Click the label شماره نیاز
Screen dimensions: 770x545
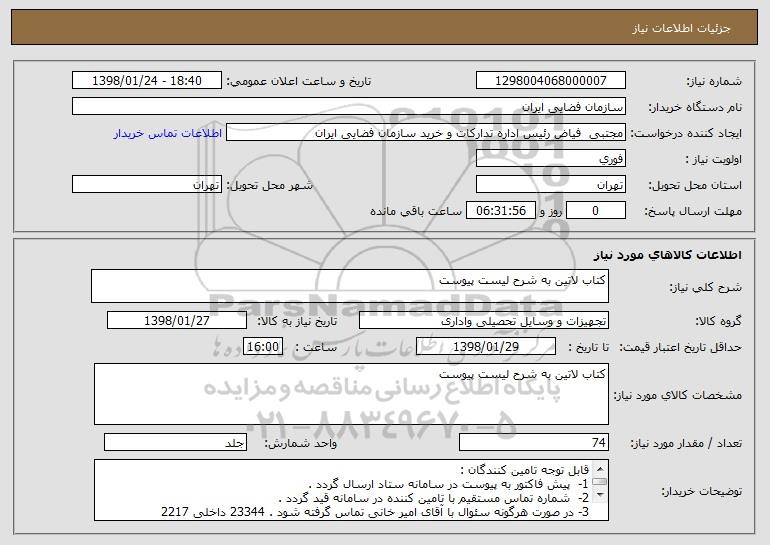click(x=714, y=82)
